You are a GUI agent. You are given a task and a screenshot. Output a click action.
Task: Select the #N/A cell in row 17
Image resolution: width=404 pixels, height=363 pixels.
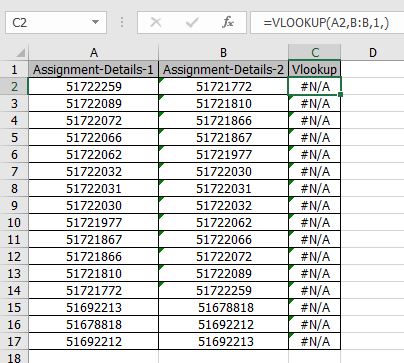click(315, 341)
